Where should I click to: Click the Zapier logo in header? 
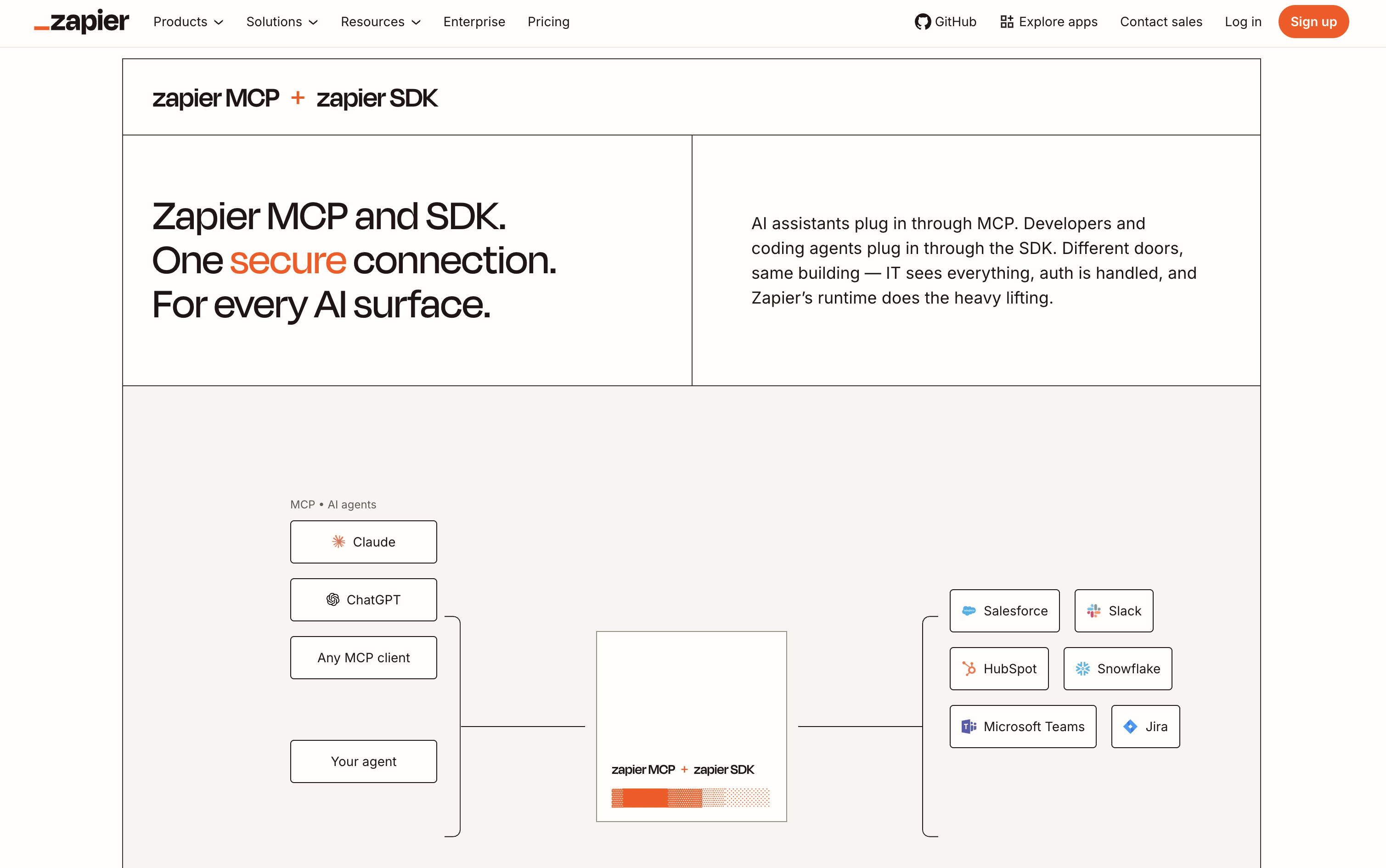(x=81, y=21)
